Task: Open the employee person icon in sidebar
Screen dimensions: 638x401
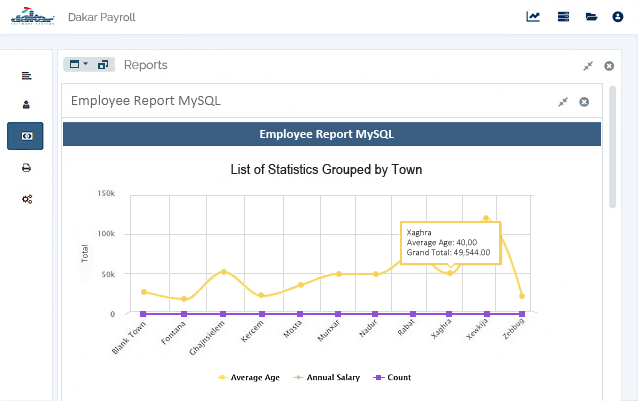Action: (x=26, y=105)
